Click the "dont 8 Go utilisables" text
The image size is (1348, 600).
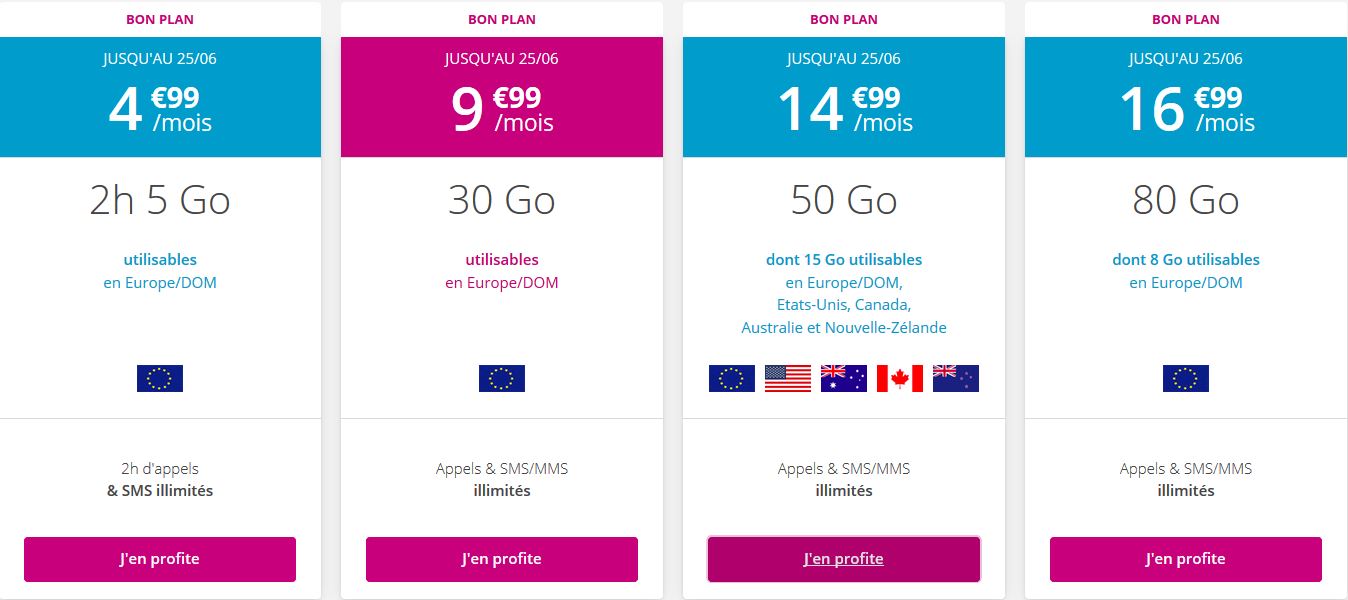pos(1186,260)
